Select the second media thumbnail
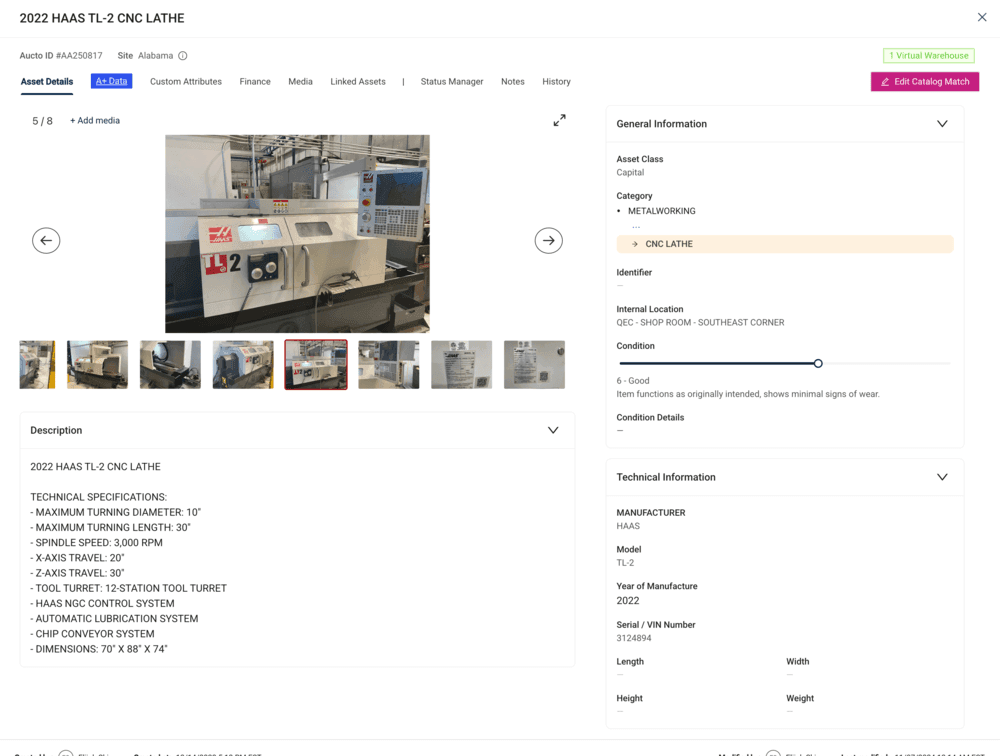The image size is (1000, 756). click(x=98, y=365)
